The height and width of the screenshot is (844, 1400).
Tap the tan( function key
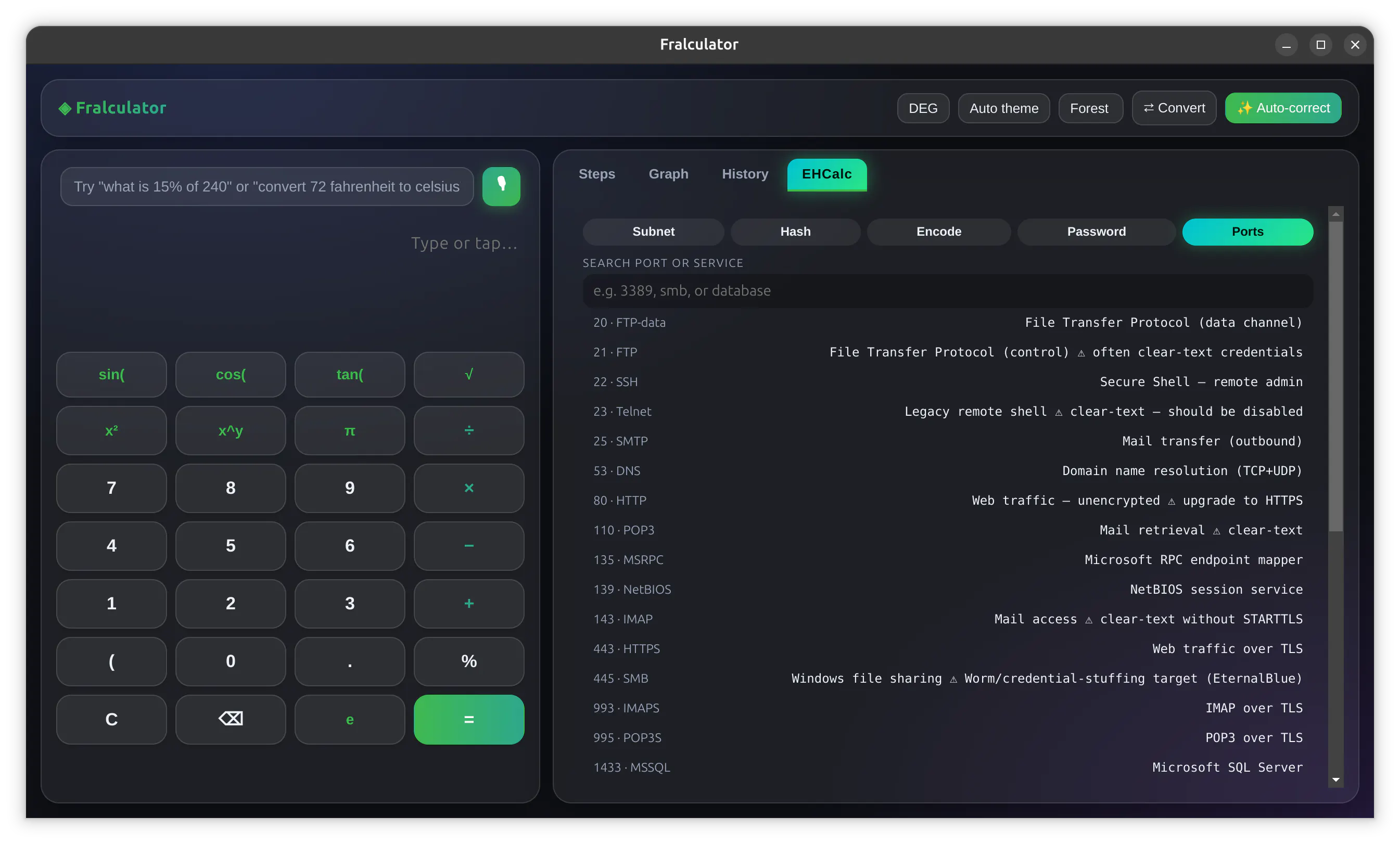pyautogui.click(x=350, y=374)
